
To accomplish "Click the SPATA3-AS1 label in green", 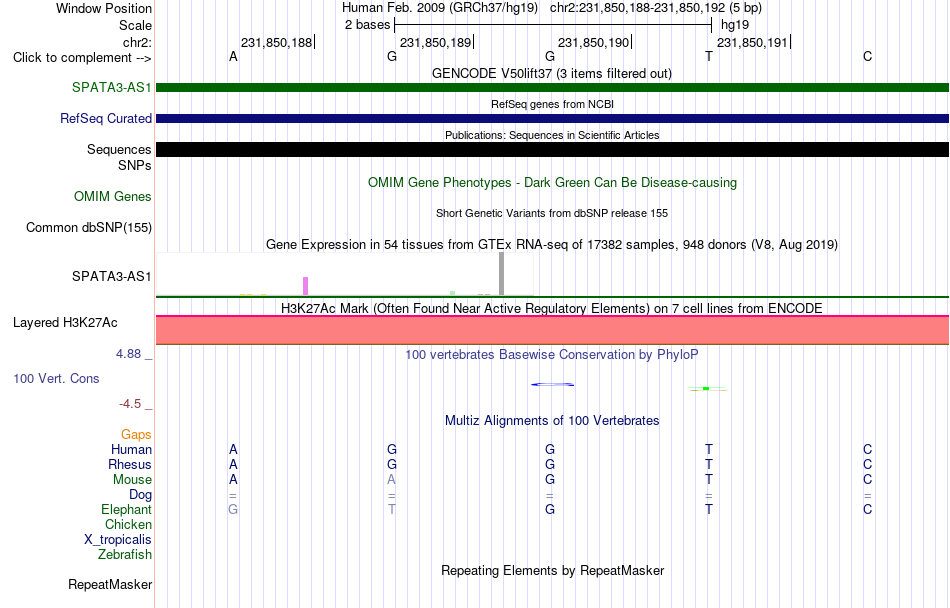I will coord(111,87).
